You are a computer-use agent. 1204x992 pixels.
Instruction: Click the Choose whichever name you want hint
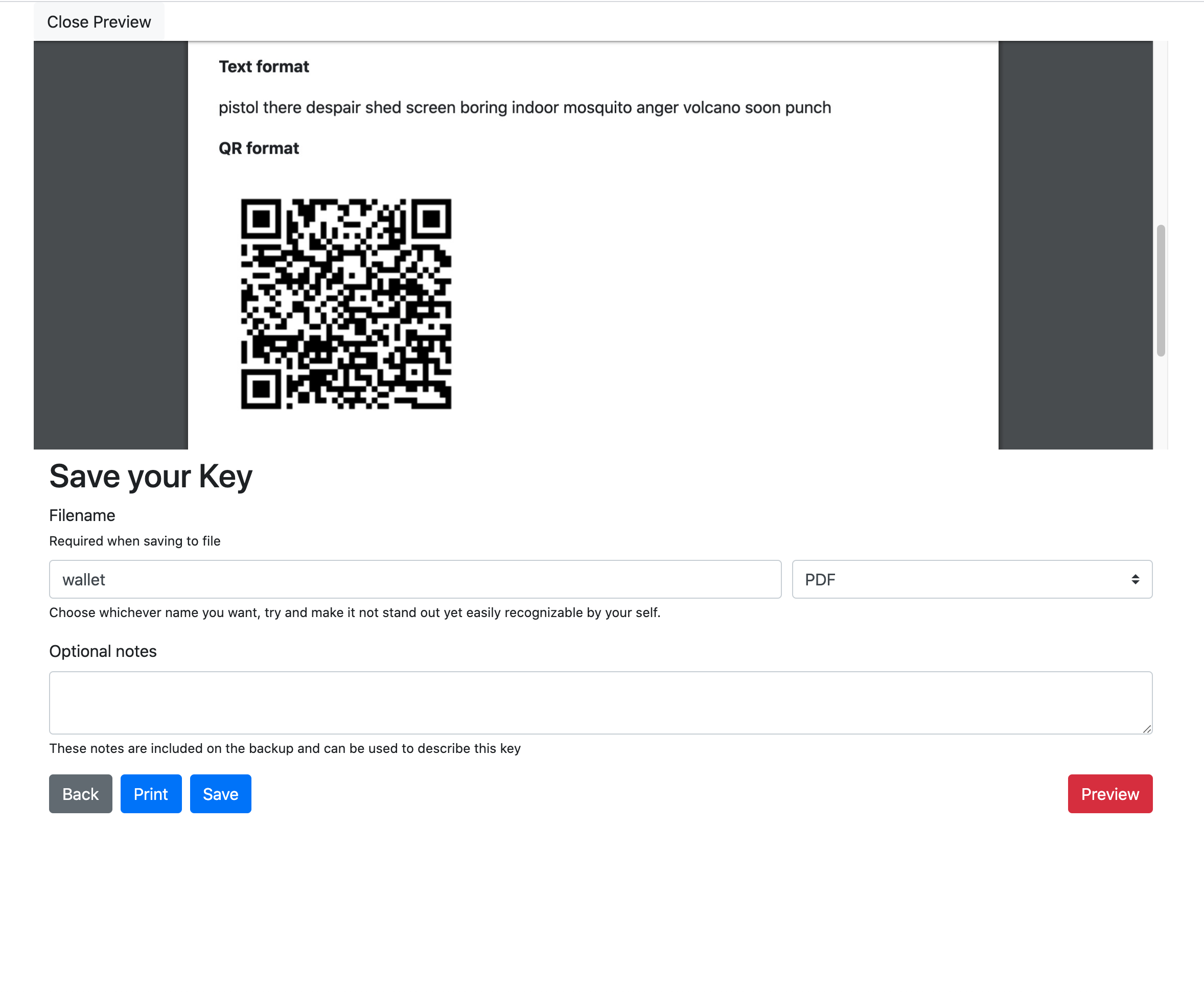pyautogui.click(x=355, y=612)
